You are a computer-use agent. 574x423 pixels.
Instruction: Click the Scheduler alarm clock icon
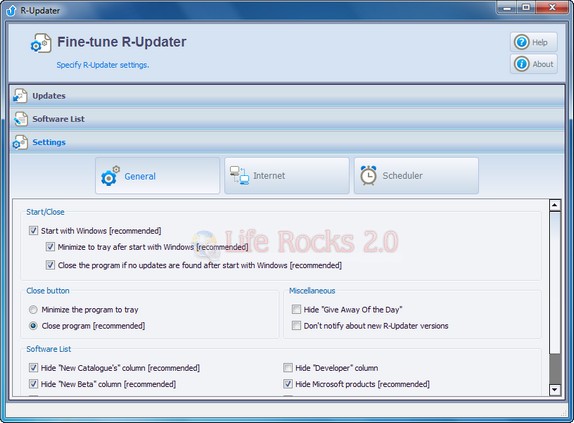pyautogui.click(x=368, y=175)
